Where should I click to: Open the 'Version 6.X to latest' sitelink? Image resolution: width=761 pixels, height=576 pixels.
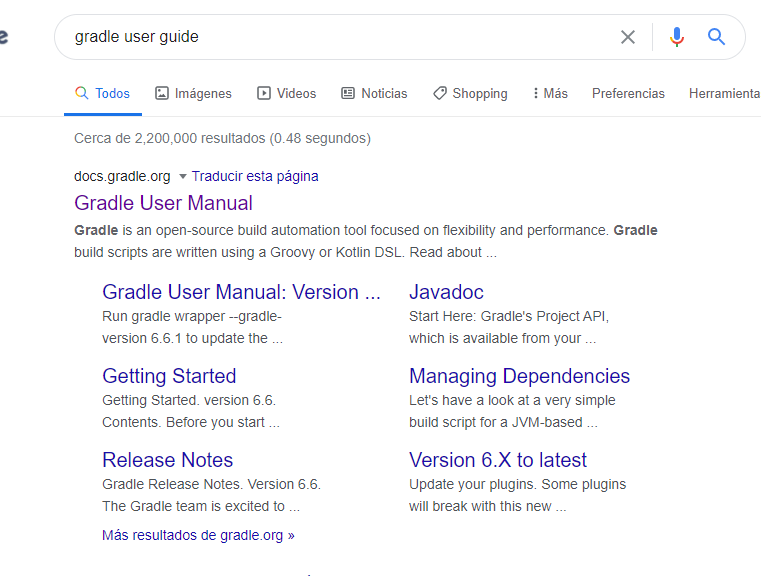(x=498, y=460)
